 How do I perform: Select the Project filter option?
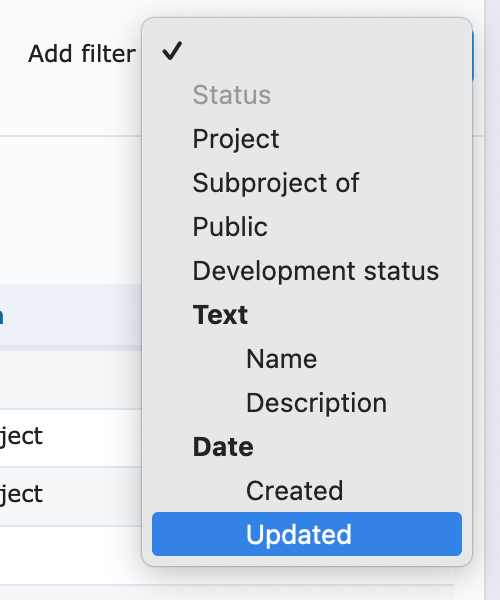pos(236,139)
